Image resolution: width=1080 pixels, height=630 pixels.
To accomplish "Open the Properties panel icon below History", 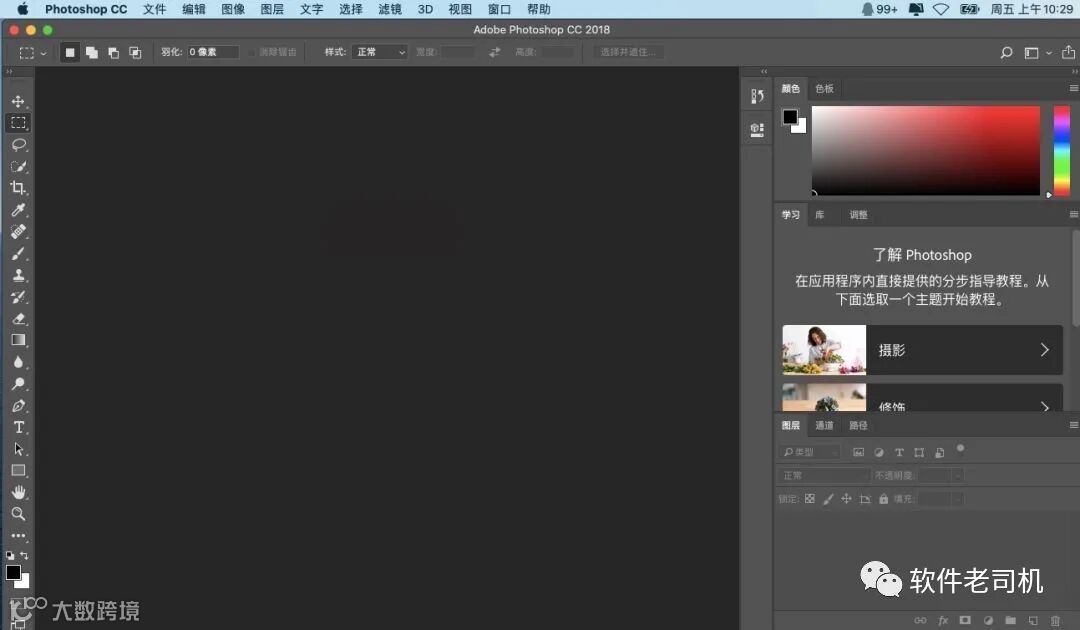I will pos(757,129).
